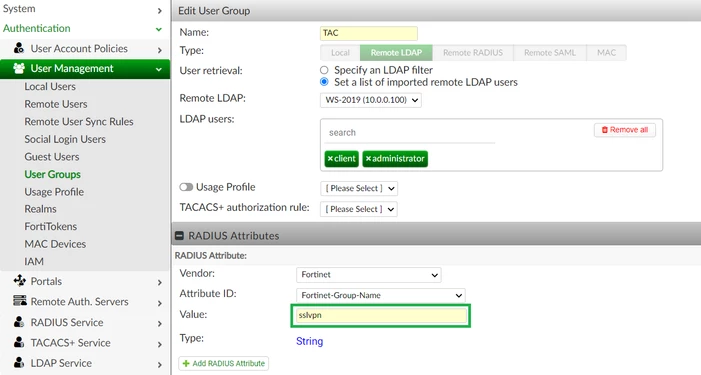Remove the administrator user tag
The width and height of the screenshot is (701, 375).
tap(368, 159)
